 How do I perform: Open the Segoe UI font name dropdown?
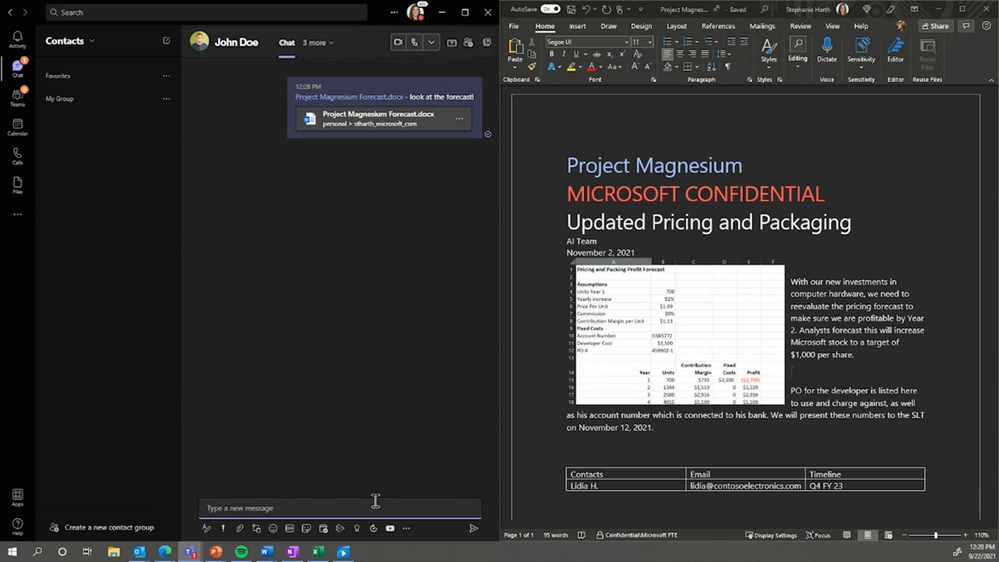(x=626, y=42)
